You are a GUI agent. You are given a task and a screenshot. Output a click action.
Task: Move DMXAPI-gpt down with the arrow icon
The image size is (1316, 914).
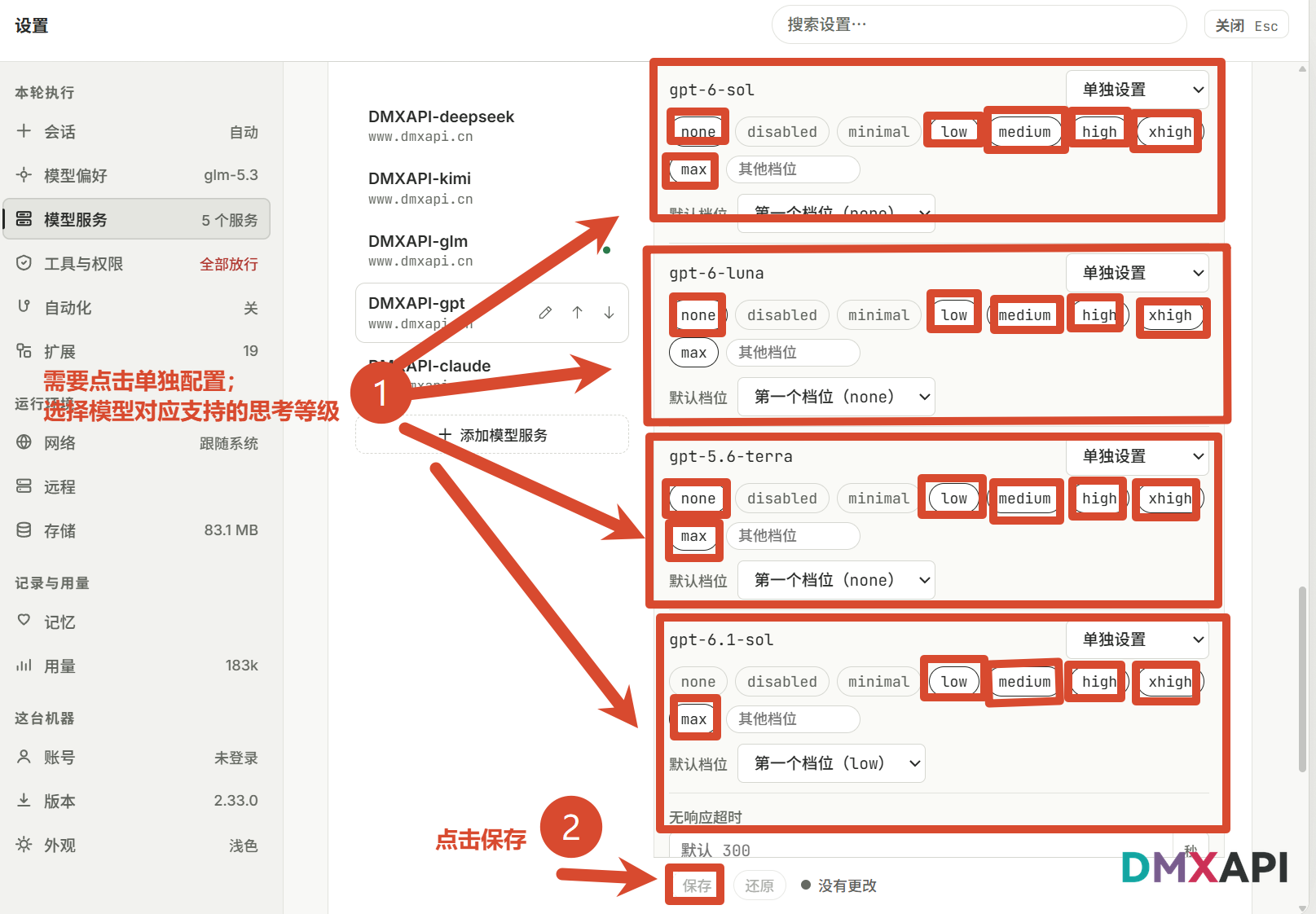(609, 313)
